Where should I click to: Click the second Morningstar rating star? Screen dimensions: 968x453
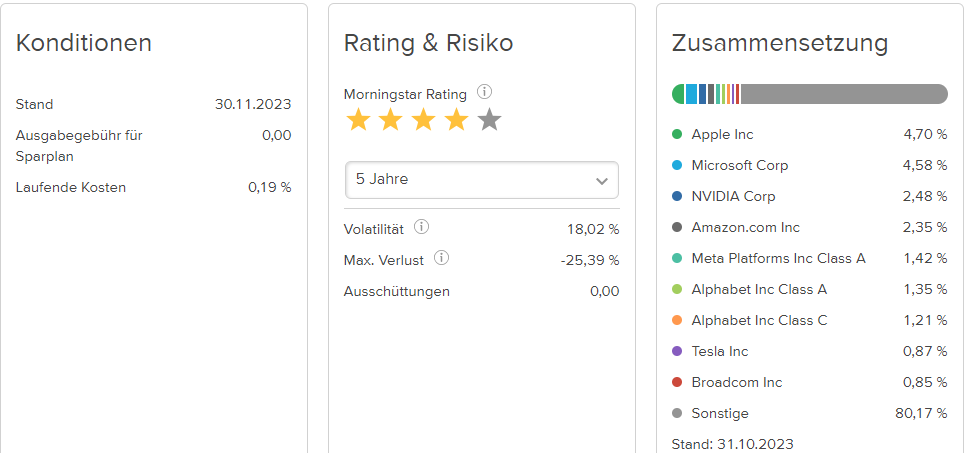click(x=390, y=121)
